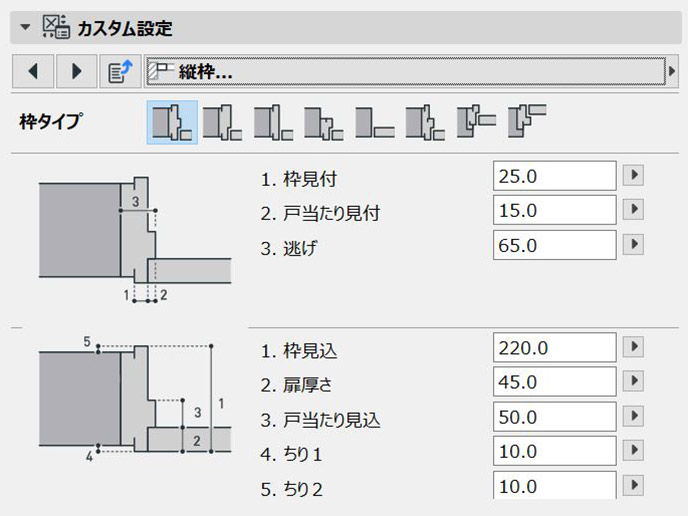The width and height of the screenshot is (688, 516).
Task: Click the 4. ちり1 label
Action: (x=291, y=454)
